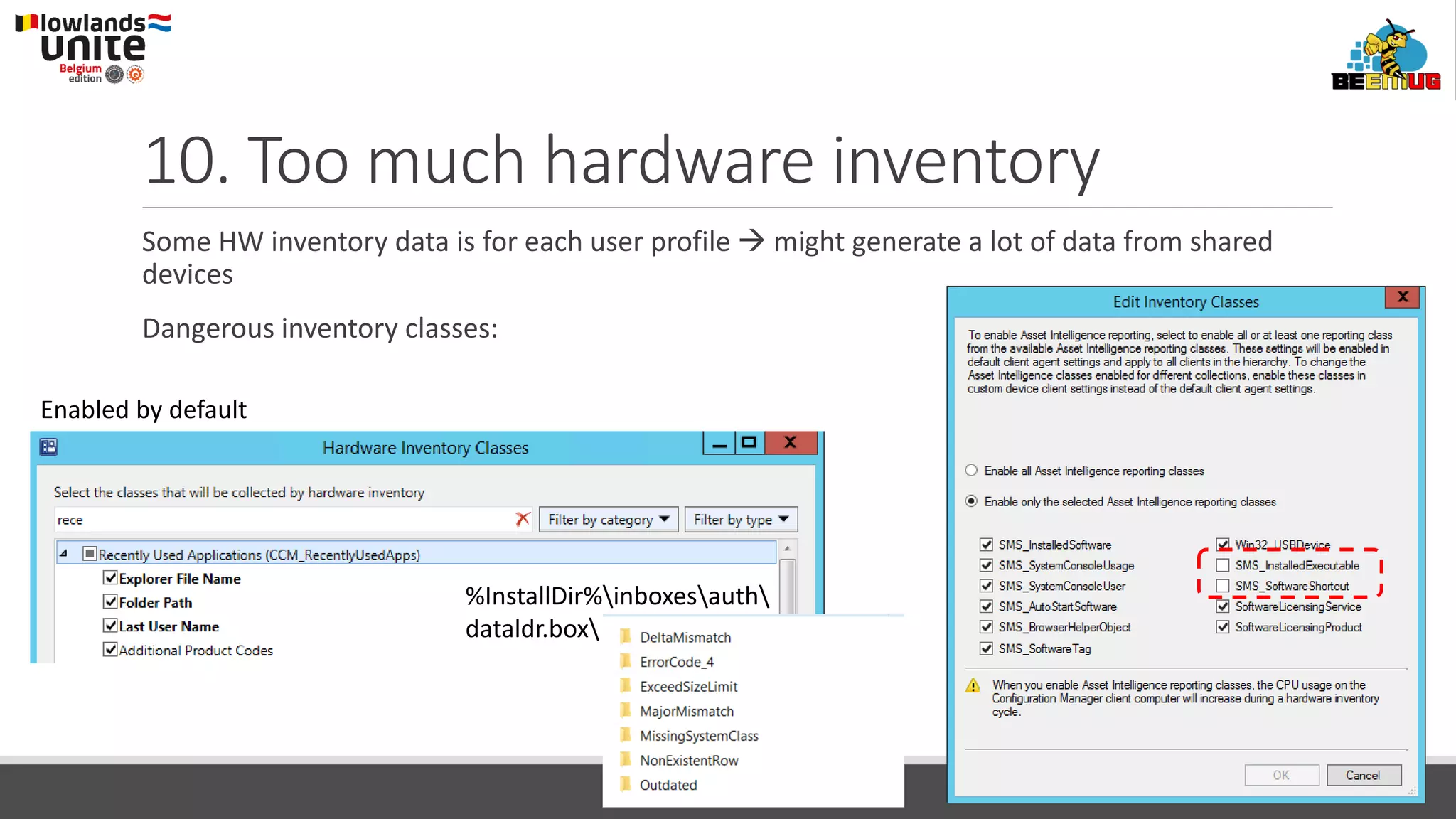Open the ErrorCode_4 folder
Image resolution: width=1456 pixels, height=819 pixels.
coord(667,662)
